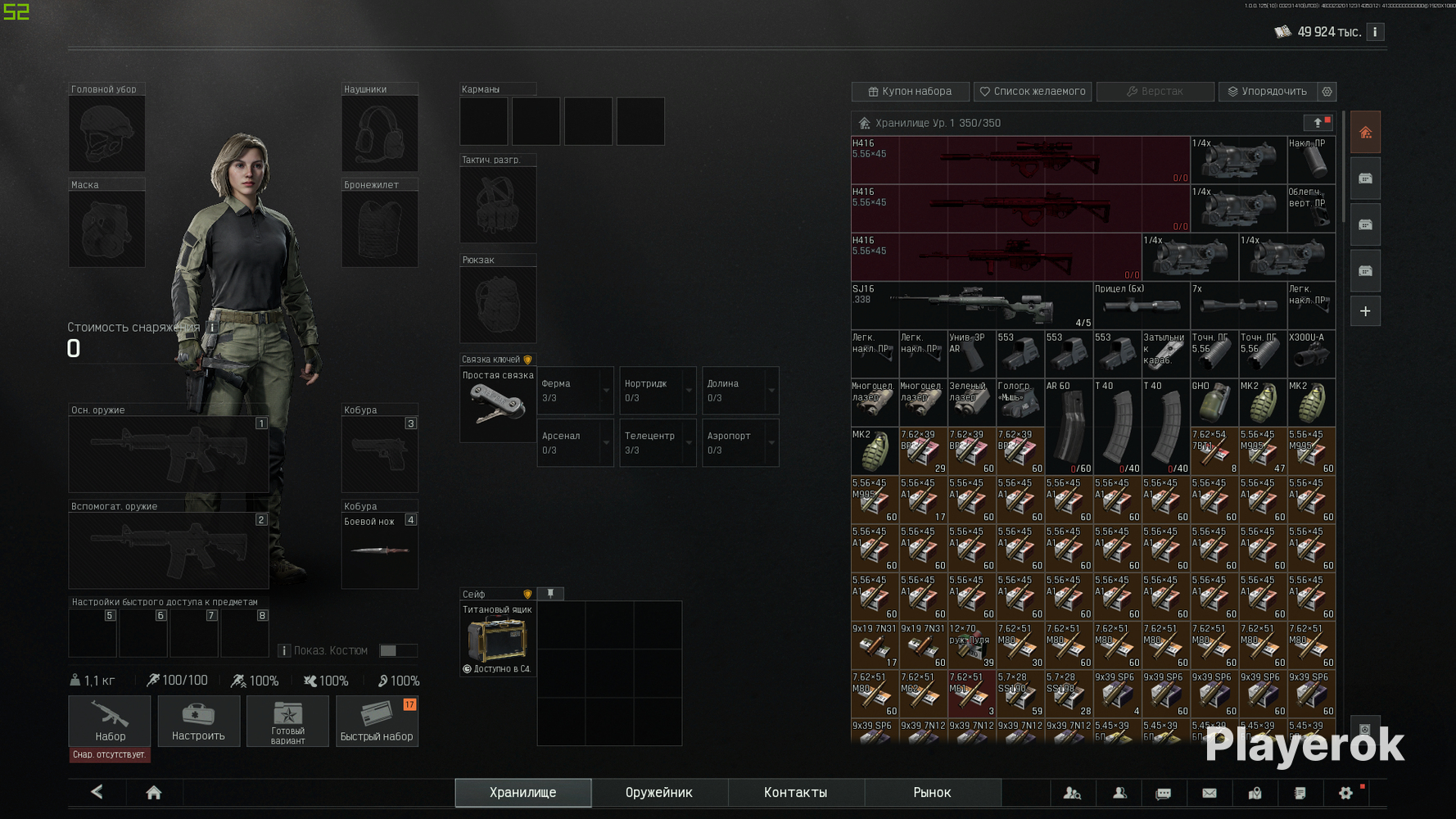Select the GHO grenade item
This screenshot has width=1456, height=819.
(x=1214, y=402)
